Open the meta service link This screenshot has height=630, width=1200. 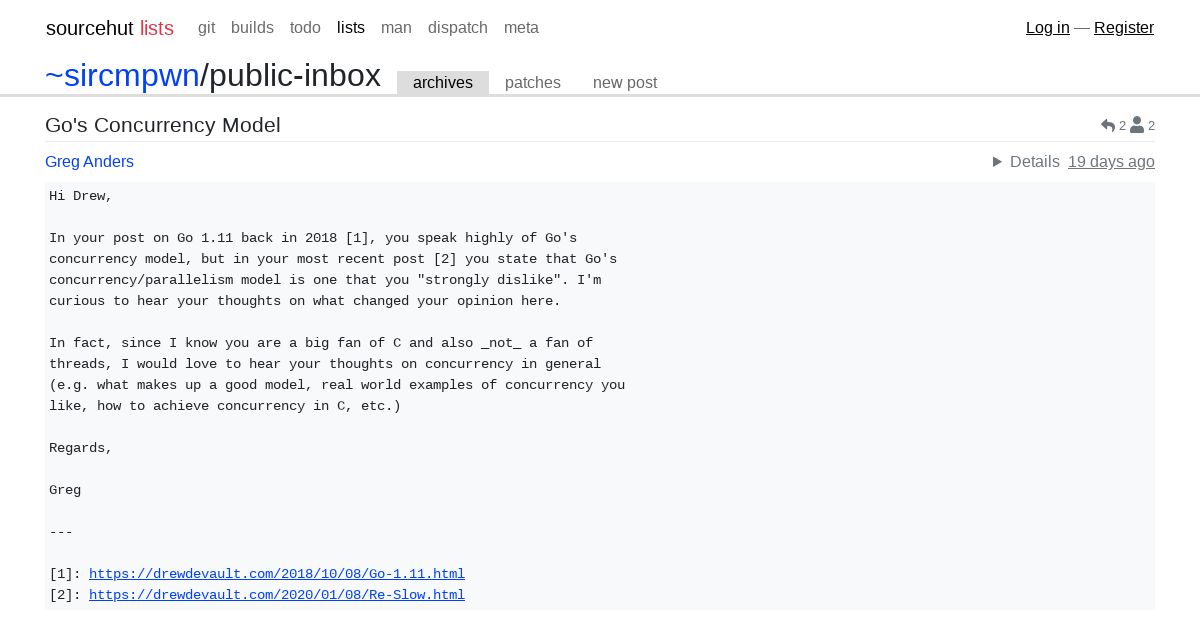pos(521,28)
